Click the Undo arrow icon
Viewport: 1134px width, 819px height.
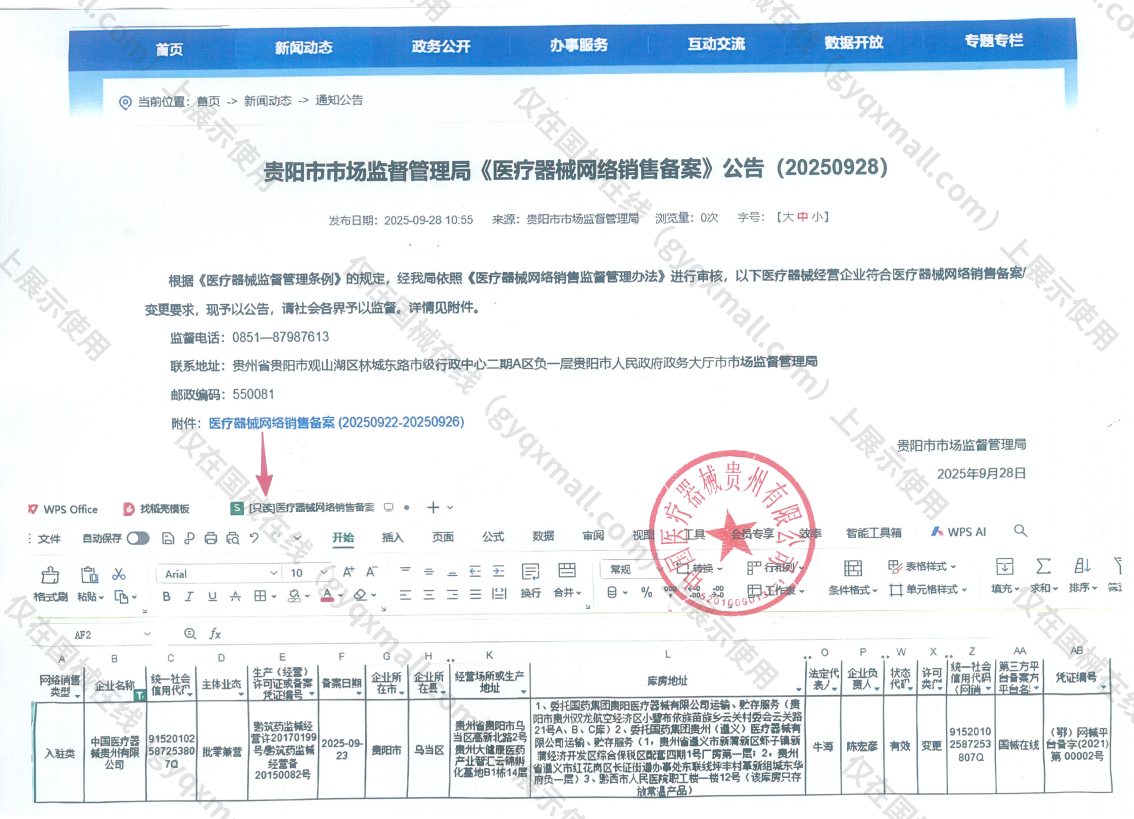click(x=254, y=538)
